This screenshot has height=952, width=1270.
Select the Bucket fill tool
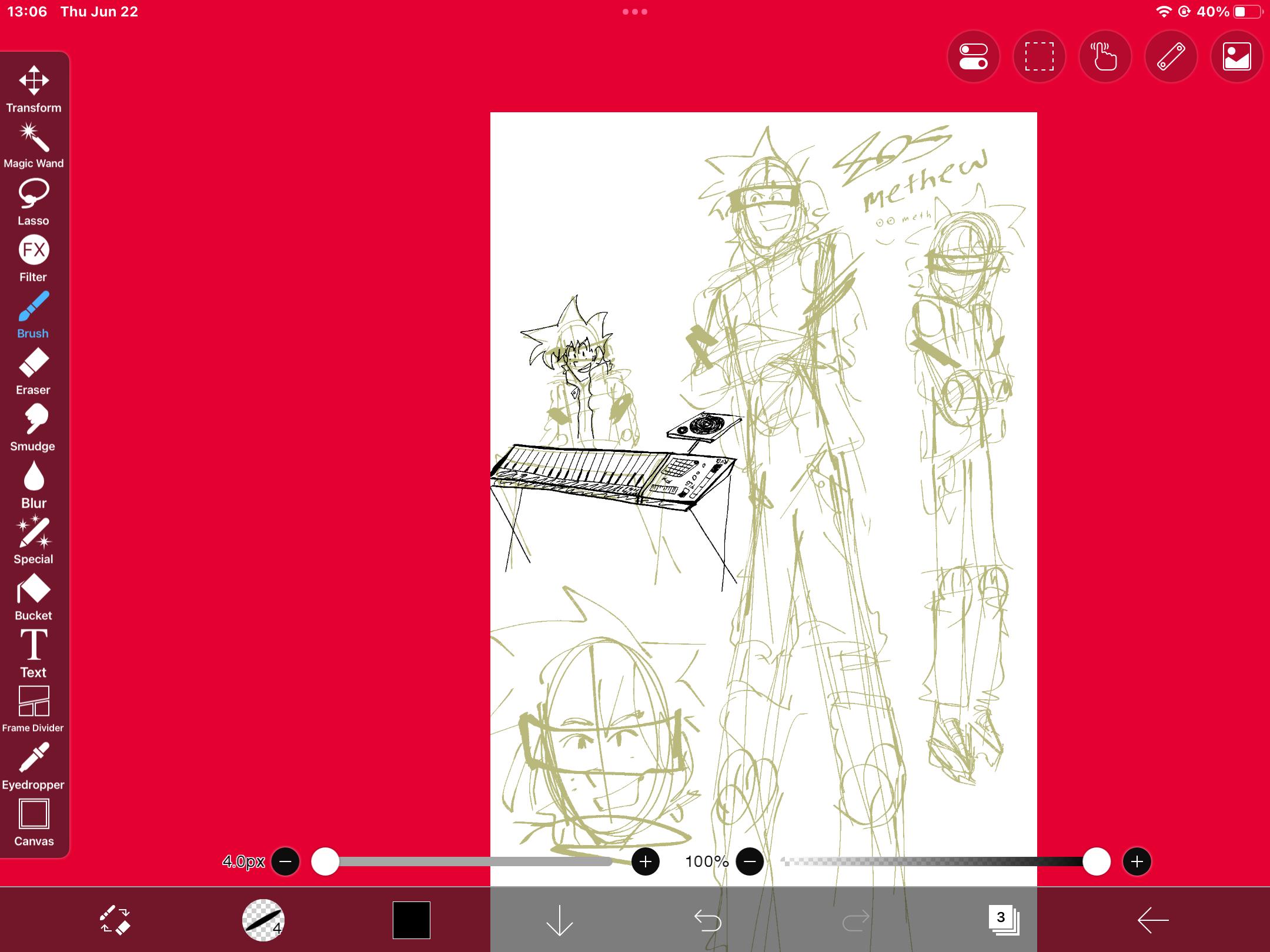coord(34,597)
